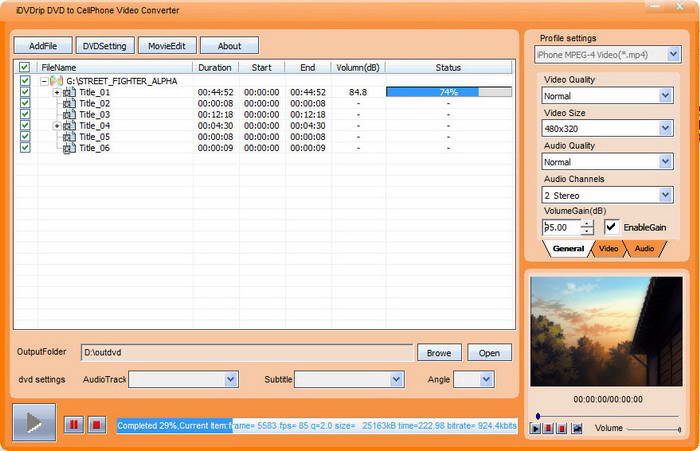The width and height of the screenshot is (700, 451).
Task: Click the film icon beside Title_06
Action: pos(69,148)
